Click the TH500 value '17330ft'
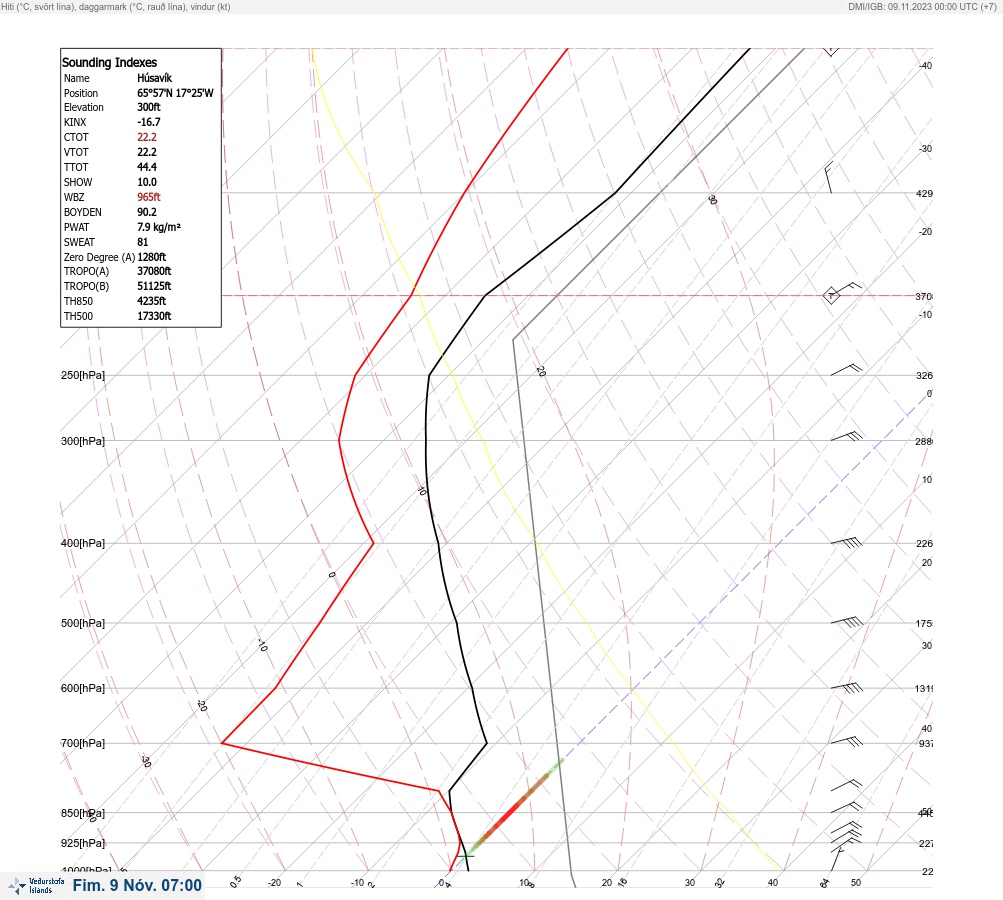 tap(154, 316)
